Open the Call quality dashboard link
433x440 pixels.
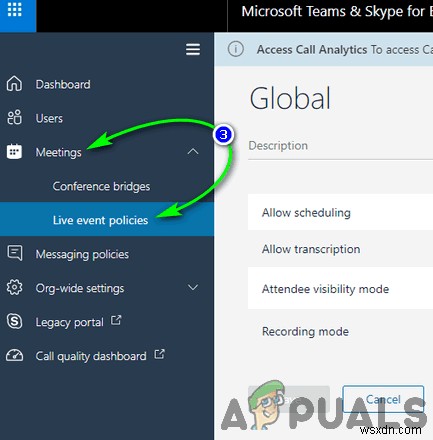(x=91, y=356)
